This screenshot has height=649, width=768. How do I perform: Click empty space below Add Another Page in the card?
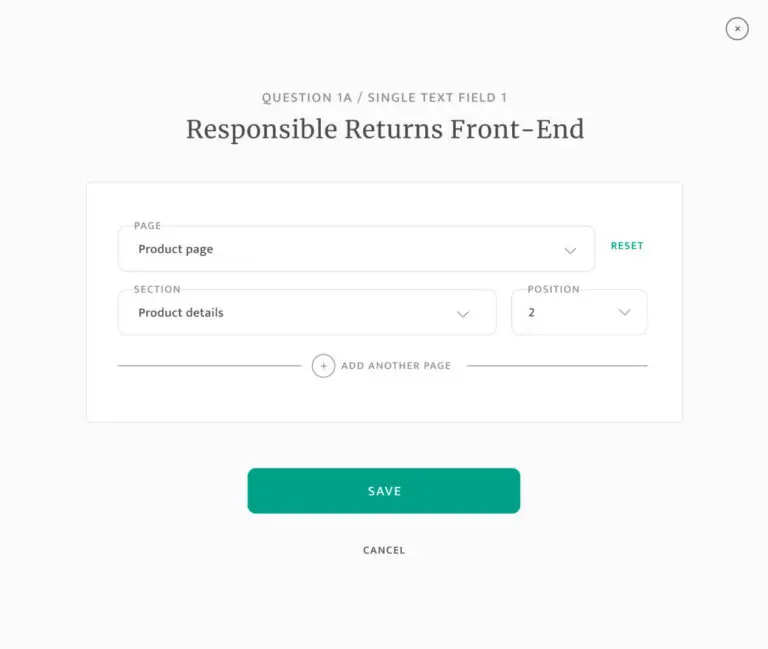(384, 398)
